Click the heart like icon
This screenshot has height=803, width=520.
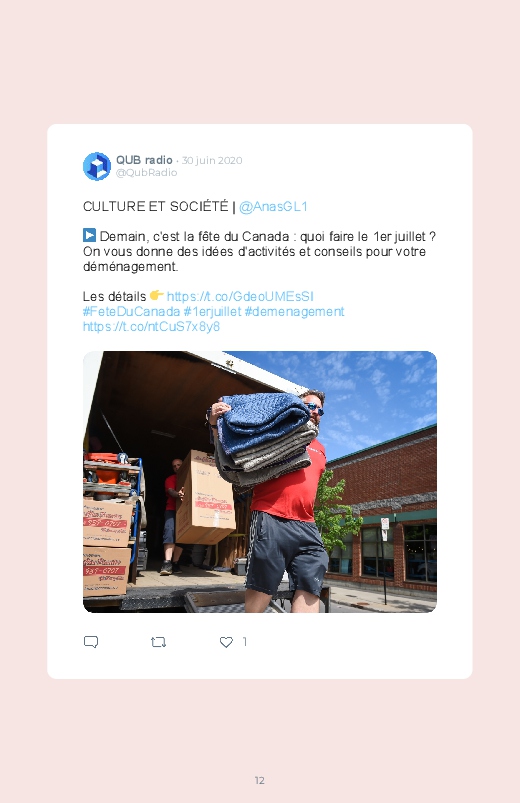click(x=226, y=642)
